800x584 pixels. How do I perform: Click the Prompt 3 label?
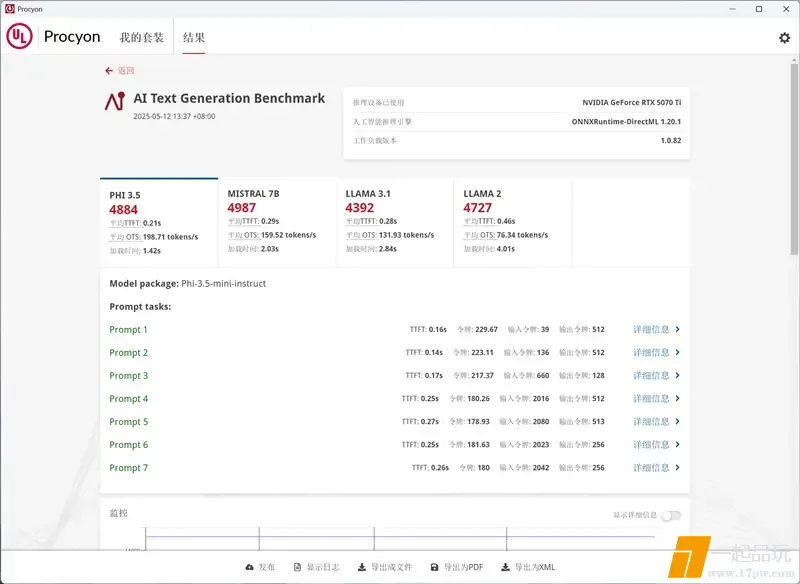[x=129, y=375]
